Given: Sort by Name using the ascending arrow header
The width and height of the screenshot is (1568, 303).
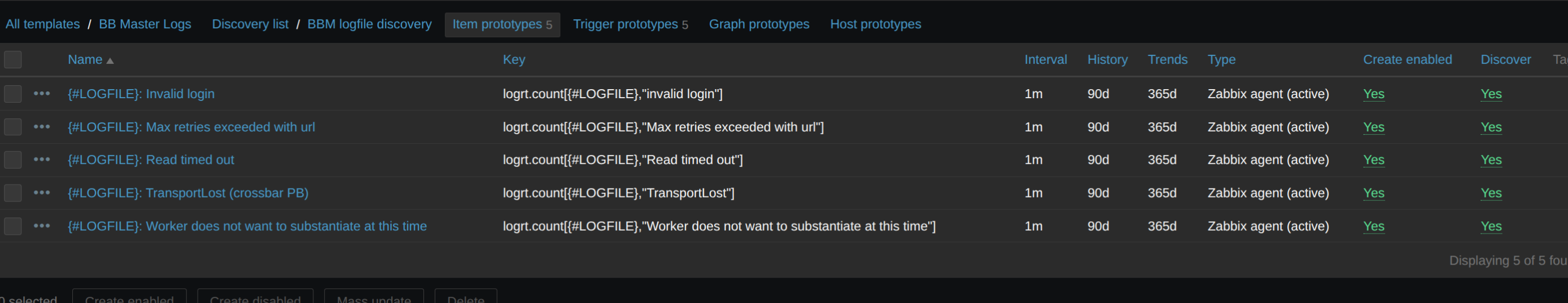Looking at the screenshot, I should [91, 60].
